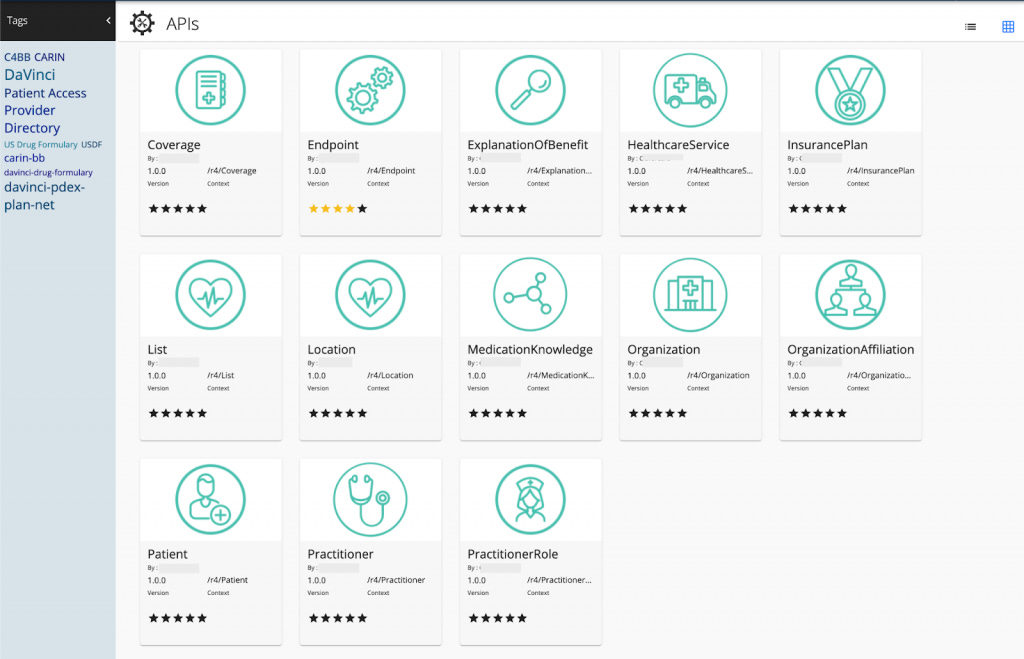1024x659 pixels.
Task: Filter by the davinci-pdex-plan-net tag
Action: click(x=44, y=196)
